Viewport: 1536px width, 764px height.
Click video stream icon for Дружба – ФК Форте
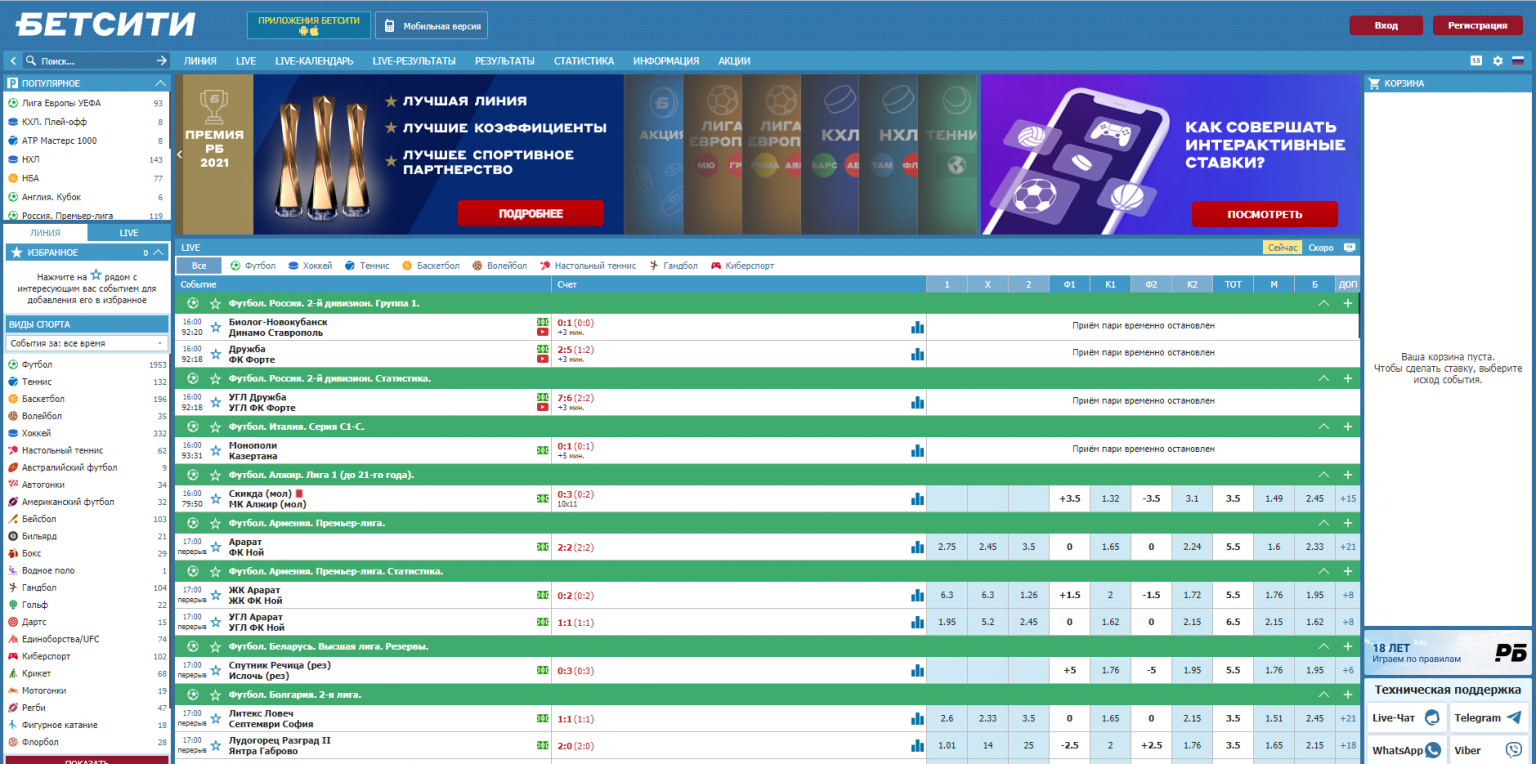click(543, 359)
